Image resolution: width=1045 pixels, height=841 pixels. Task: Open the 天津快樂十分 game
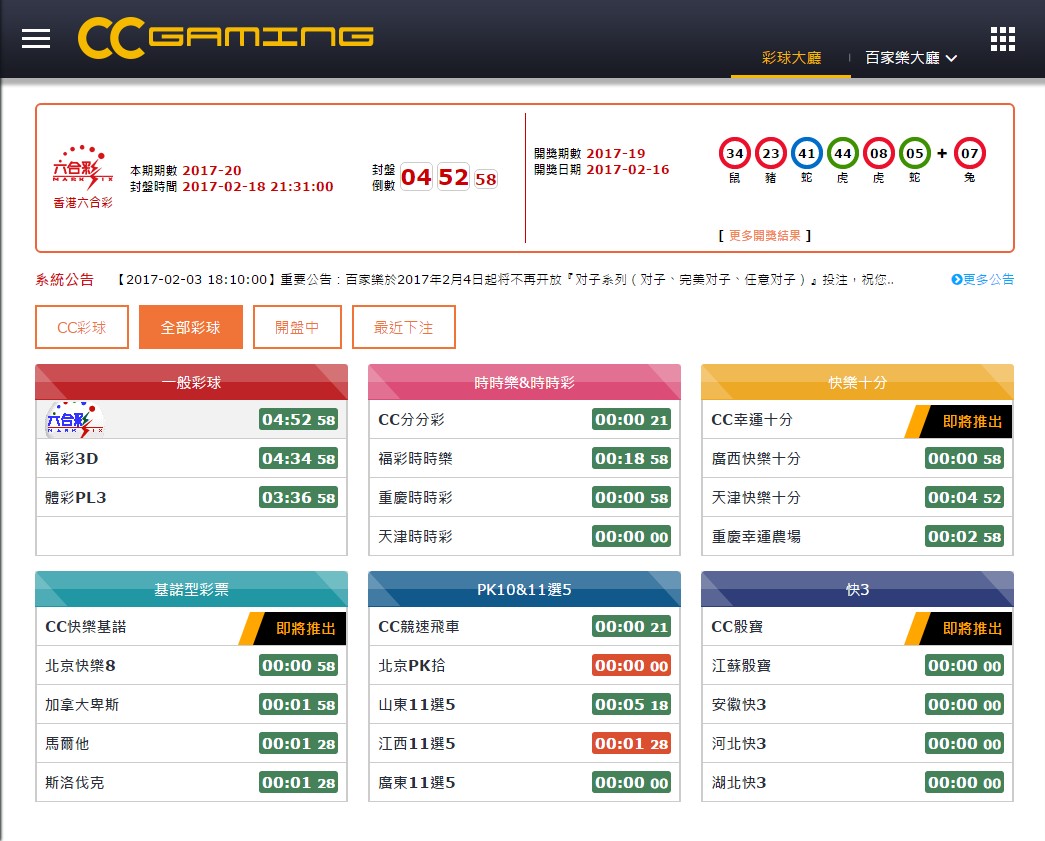click(858, 498)
